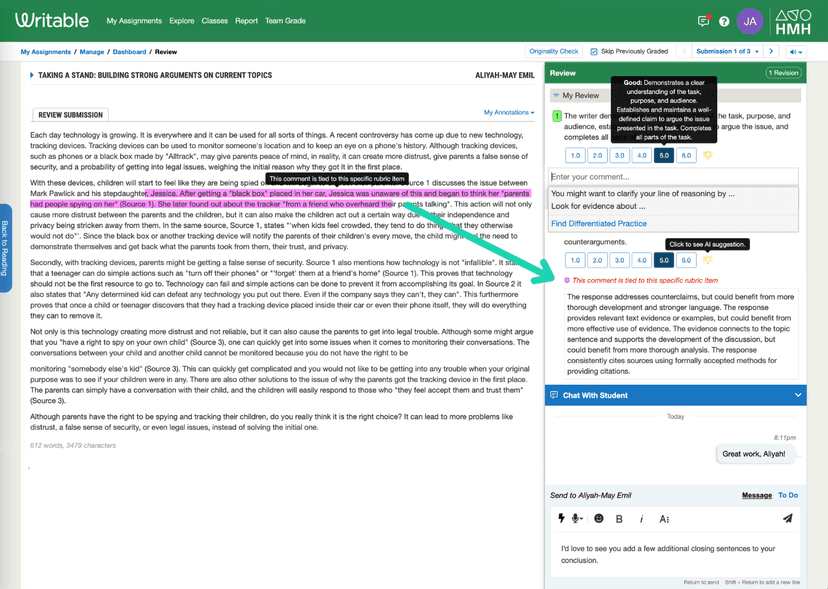Open the JA user profile avatar
Image resolution: width=828 pixels, height=589 pixels.
pos(751,21)
